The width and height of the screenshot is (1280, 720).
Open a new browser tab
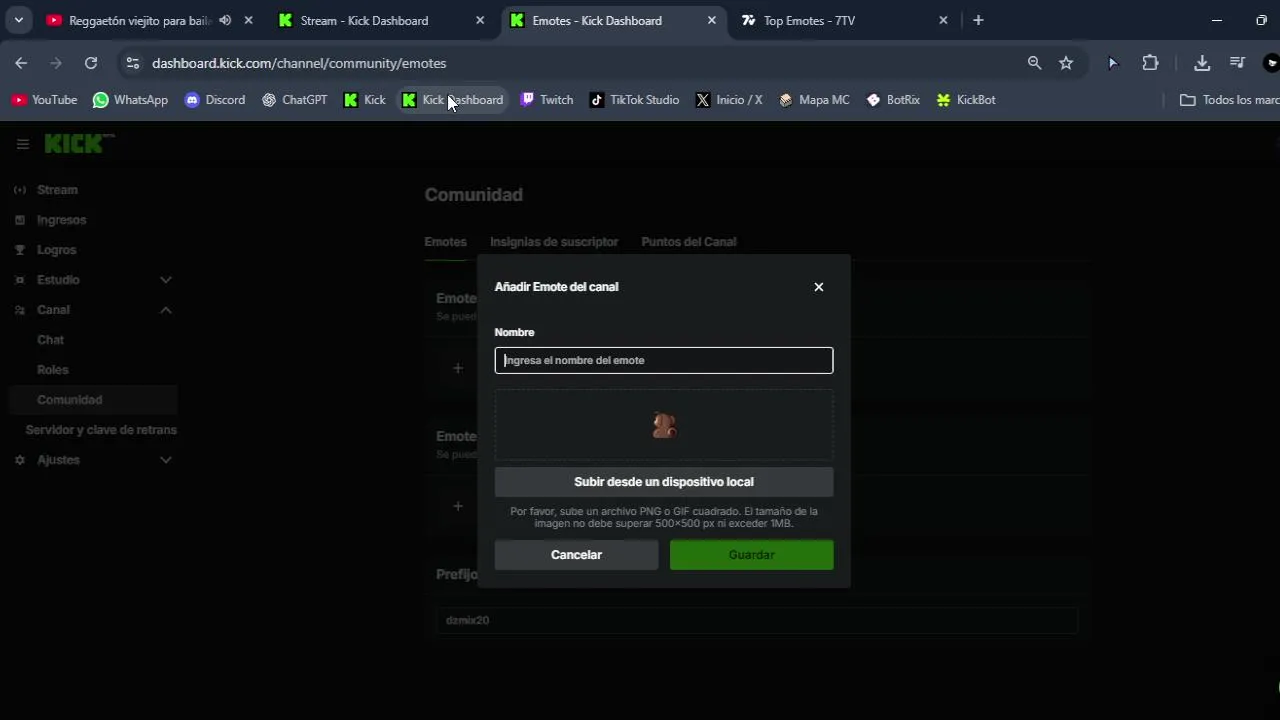(978, 20)
